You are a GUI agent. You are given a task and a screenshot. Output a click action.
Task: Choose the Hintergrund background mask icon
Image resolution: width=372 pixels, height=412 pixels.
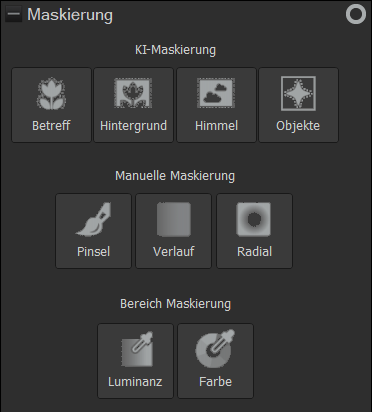pyautogui.click(x=133, y=93)
